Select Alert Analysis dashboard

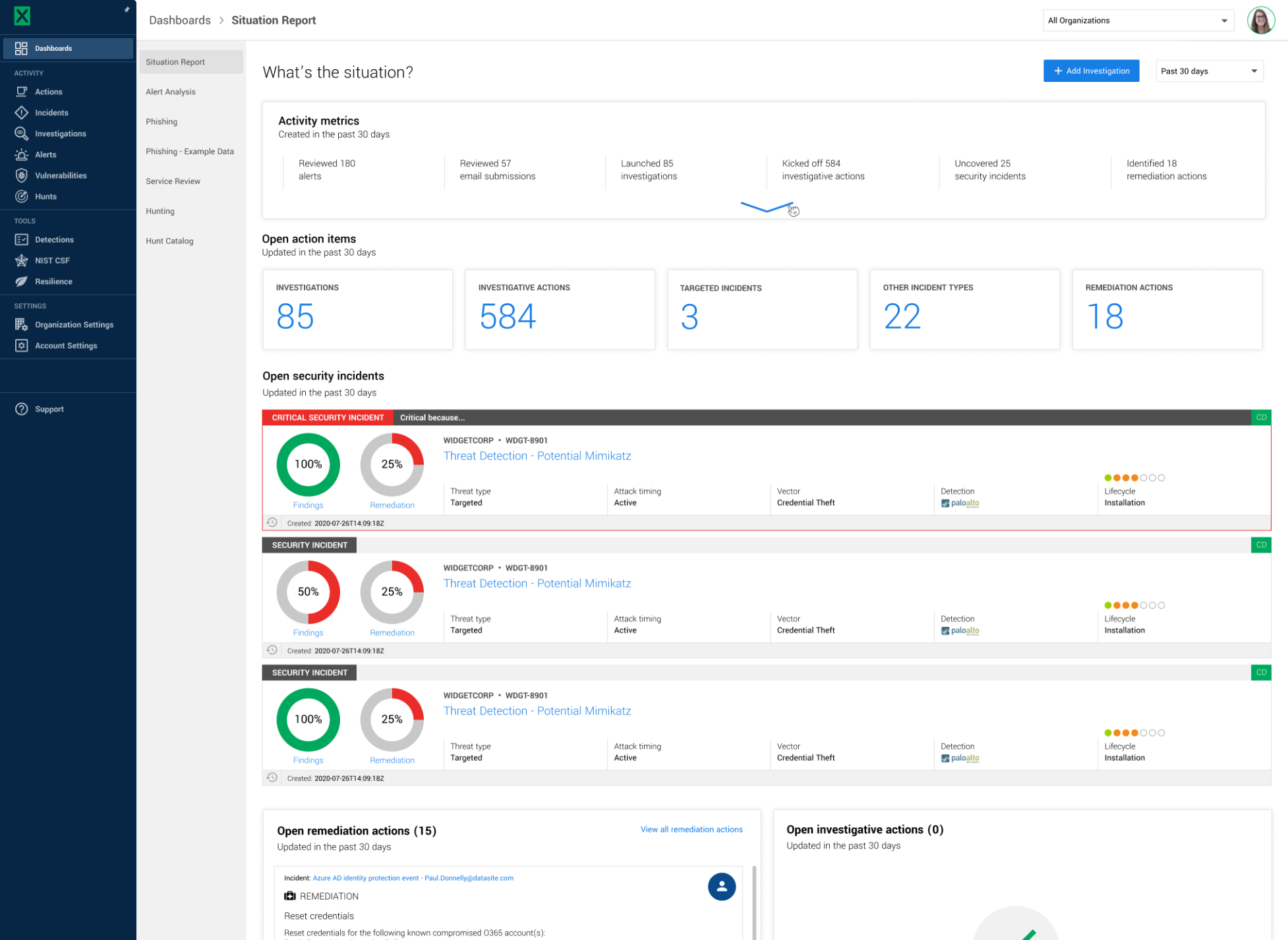click(171, 92)
